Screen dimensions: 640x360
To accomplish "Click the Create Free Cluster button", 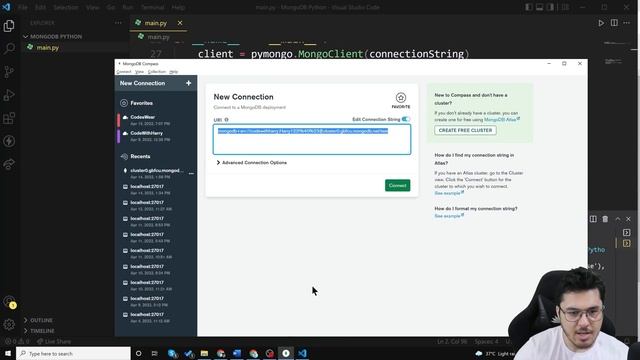I will (x=465, y=130).
